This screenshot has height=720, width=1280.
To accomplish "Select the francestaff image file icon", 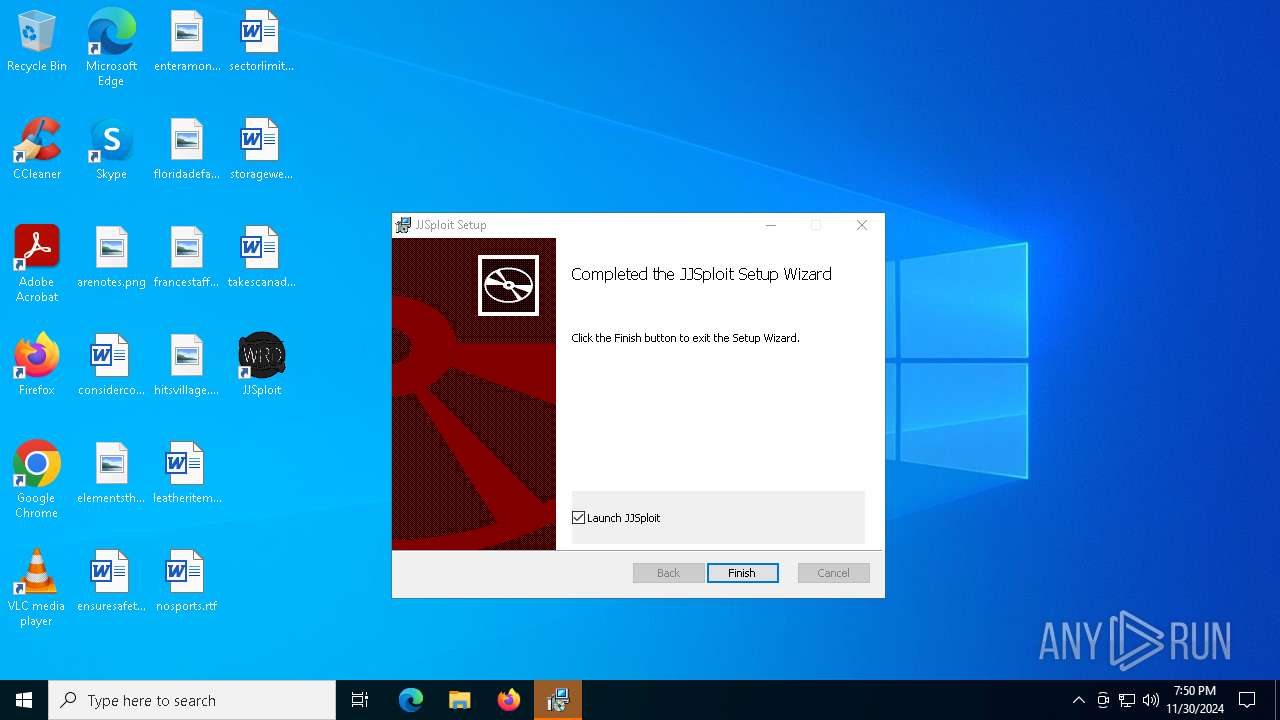I will (x=187, y=257).
